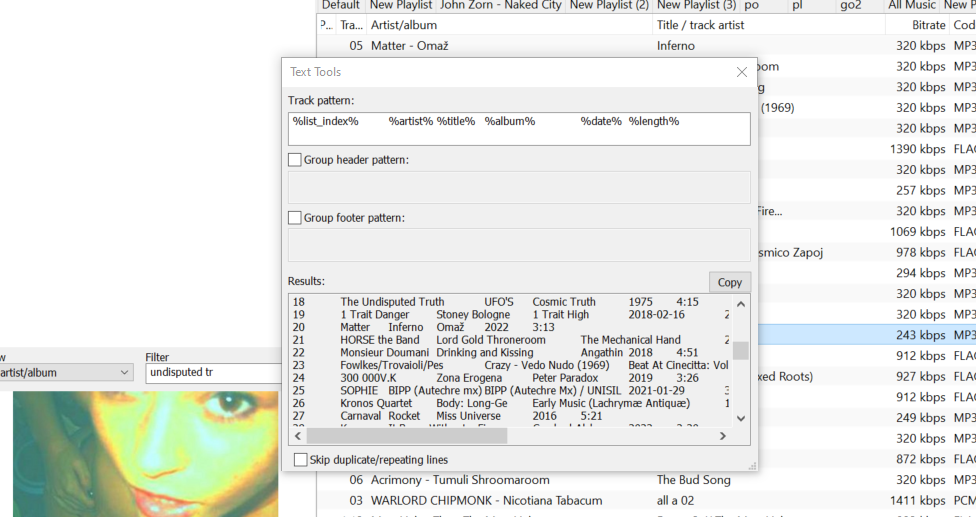
Task: Close the Text Tools dialog
Action: pyautogui.click(x=741, y=72)
